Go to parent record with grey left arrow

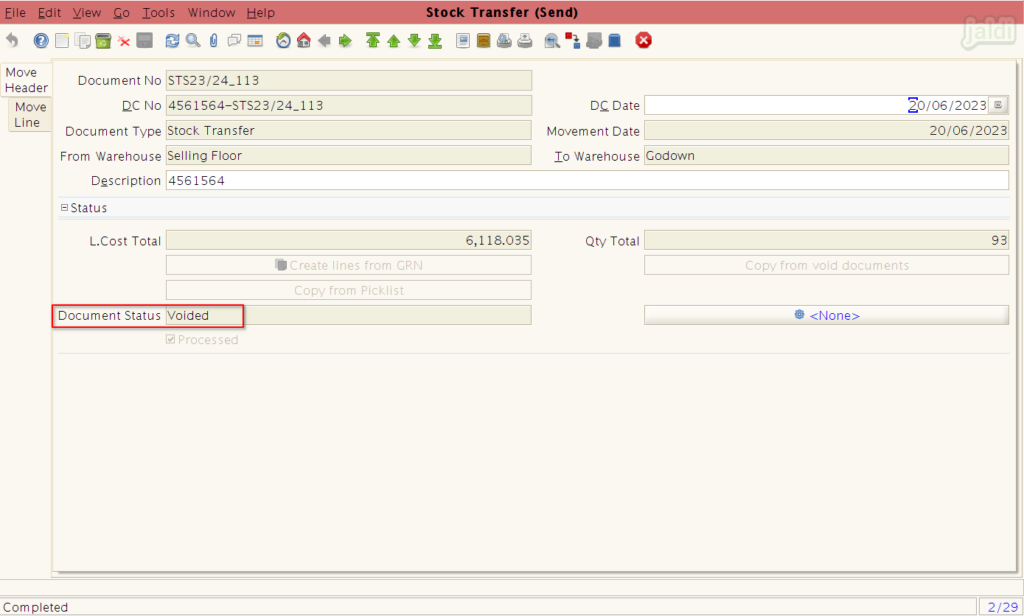325,41
